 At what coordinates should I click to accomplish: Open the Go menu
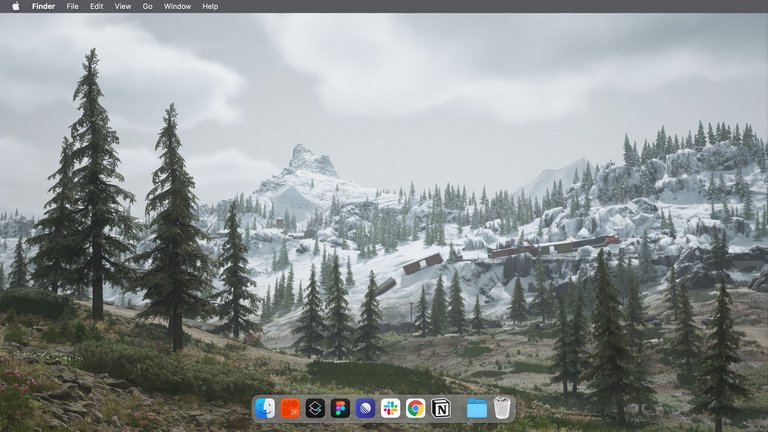point(147,6)
